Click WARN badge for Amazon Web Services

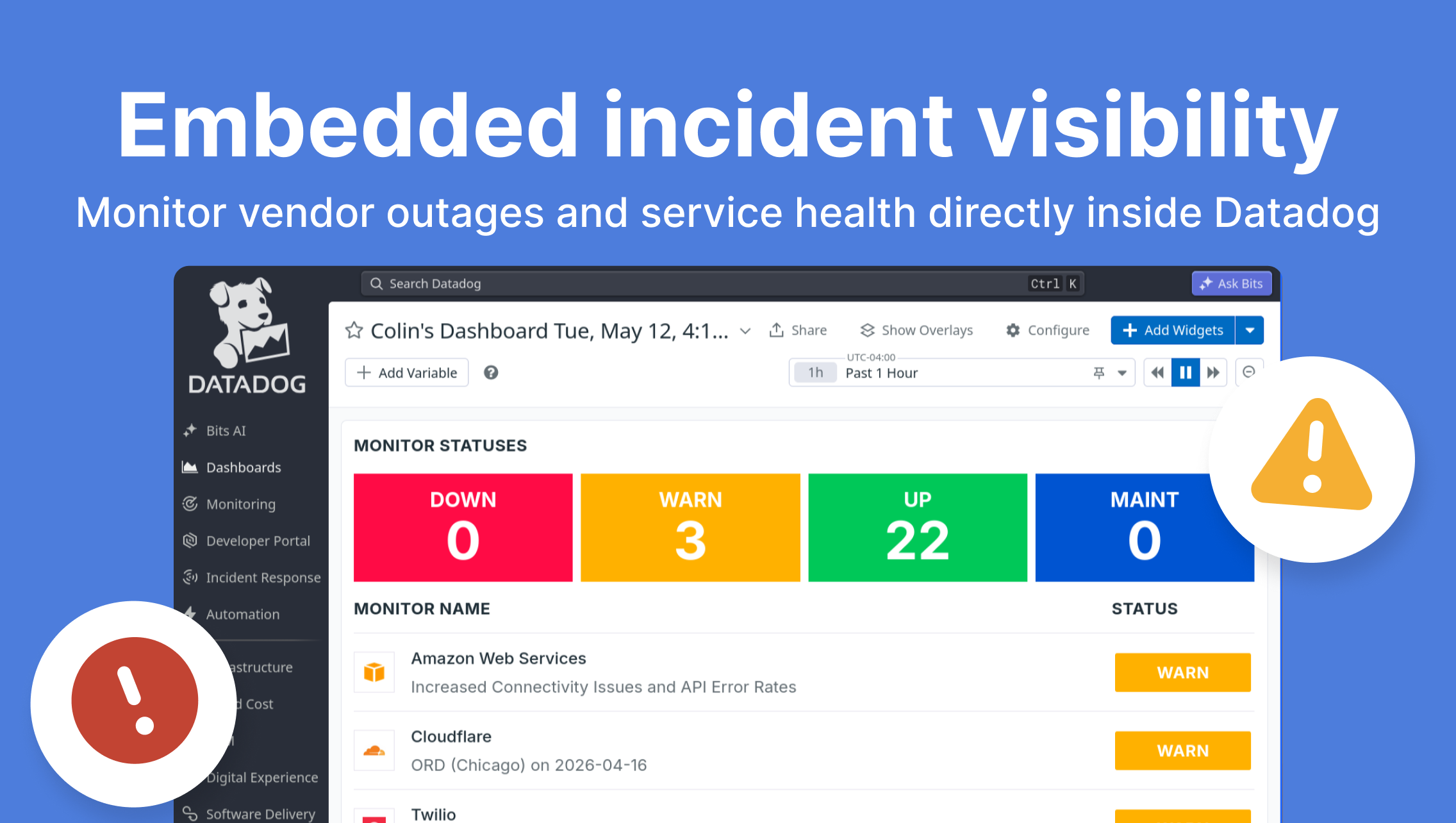(x=1183, y=672)
